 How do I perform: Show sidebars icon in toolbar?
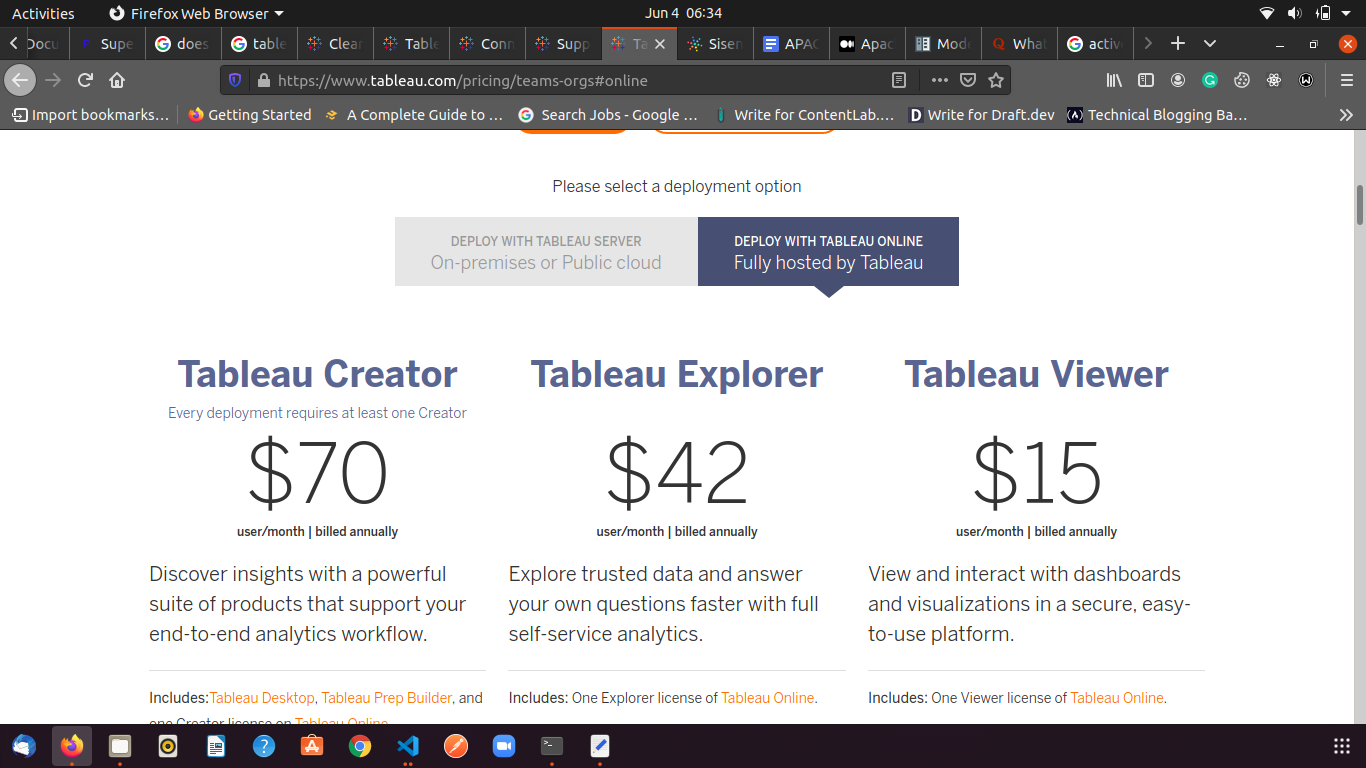[1146, 80]
